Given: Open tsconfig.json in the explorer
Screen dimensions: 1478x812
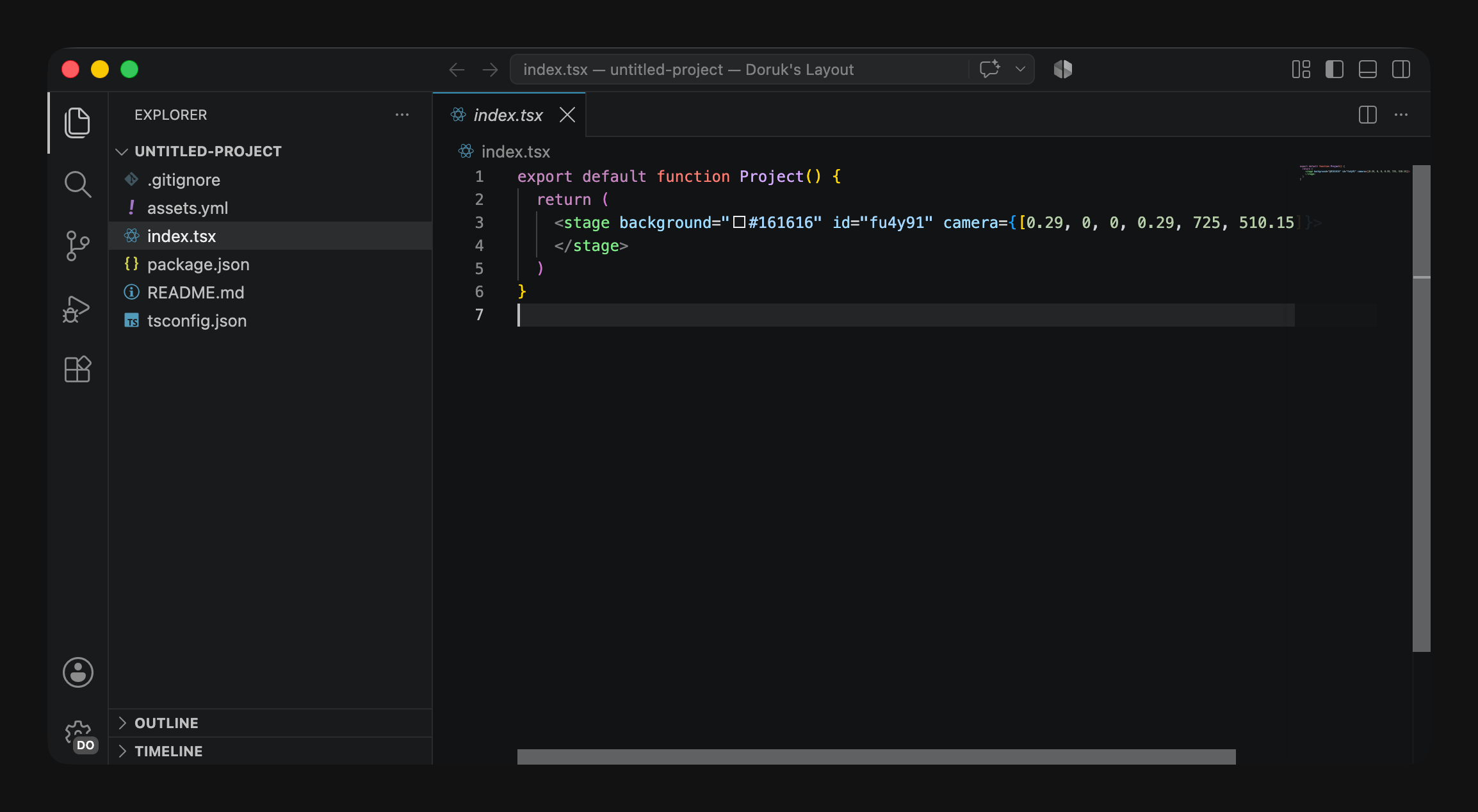Looking at the screenshot, I should point(270,321).
